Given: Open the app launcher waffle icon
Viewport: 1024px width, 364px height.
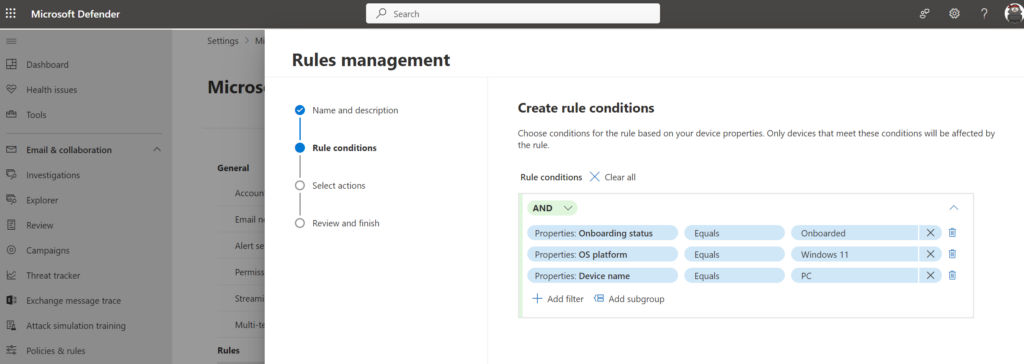Looking at the screenshot, I should [11, 14].
